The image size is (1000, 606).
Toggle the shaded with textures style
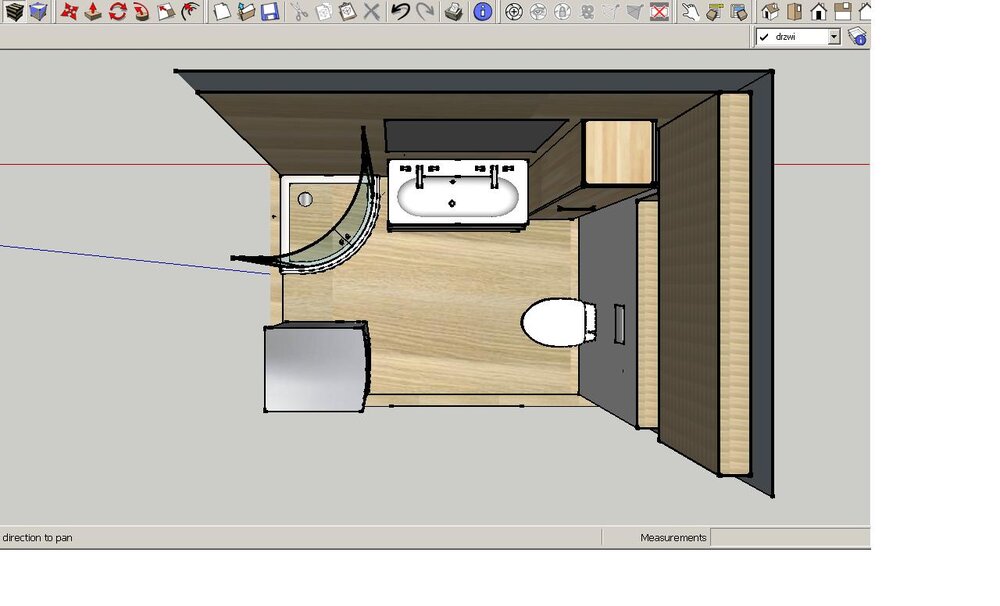point(14,12)
